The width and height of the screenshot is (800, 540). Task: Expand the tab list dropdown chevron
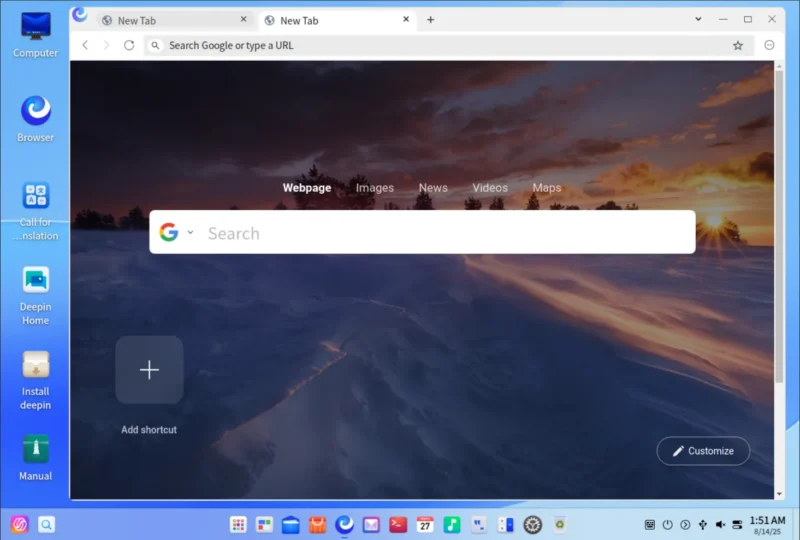tap(698, 19)
